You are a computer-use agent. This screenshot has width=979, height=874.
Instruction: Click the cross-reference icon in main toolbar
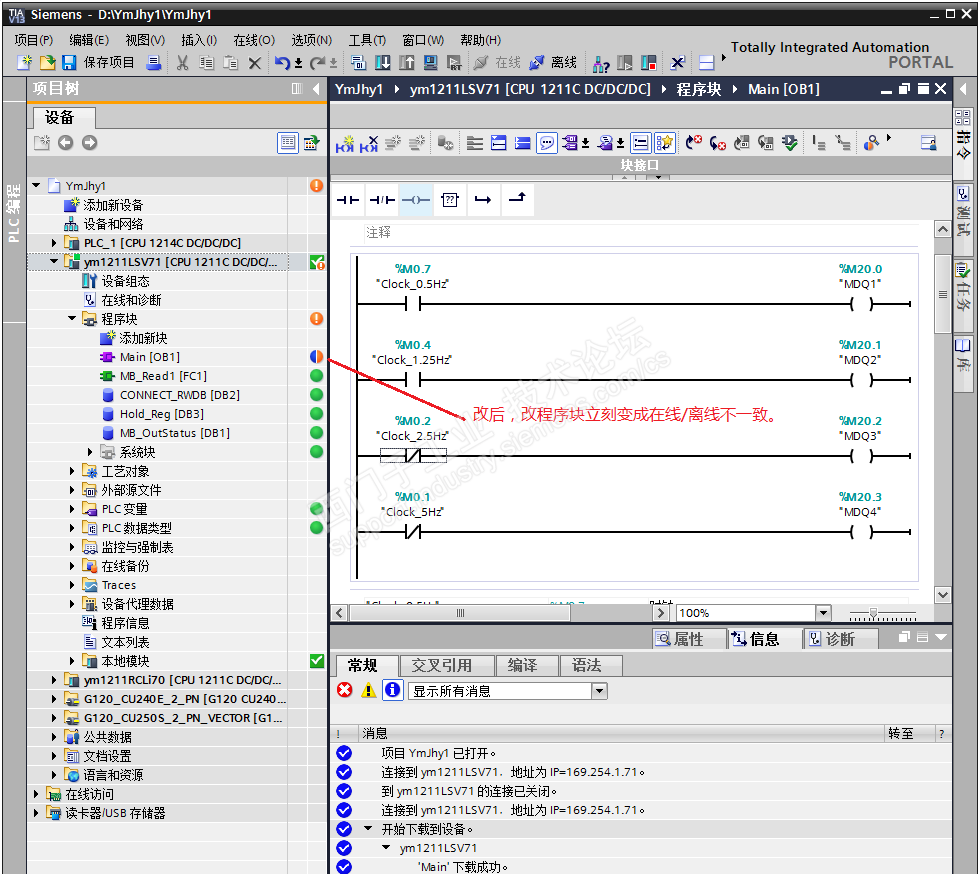point(677,62)
